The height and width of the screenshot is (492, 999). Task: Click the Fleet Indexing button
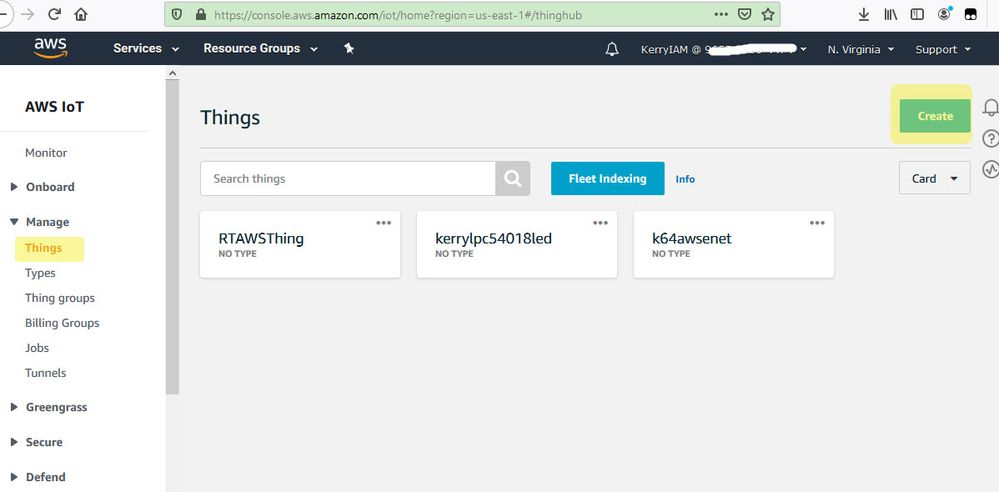(607, 179)
